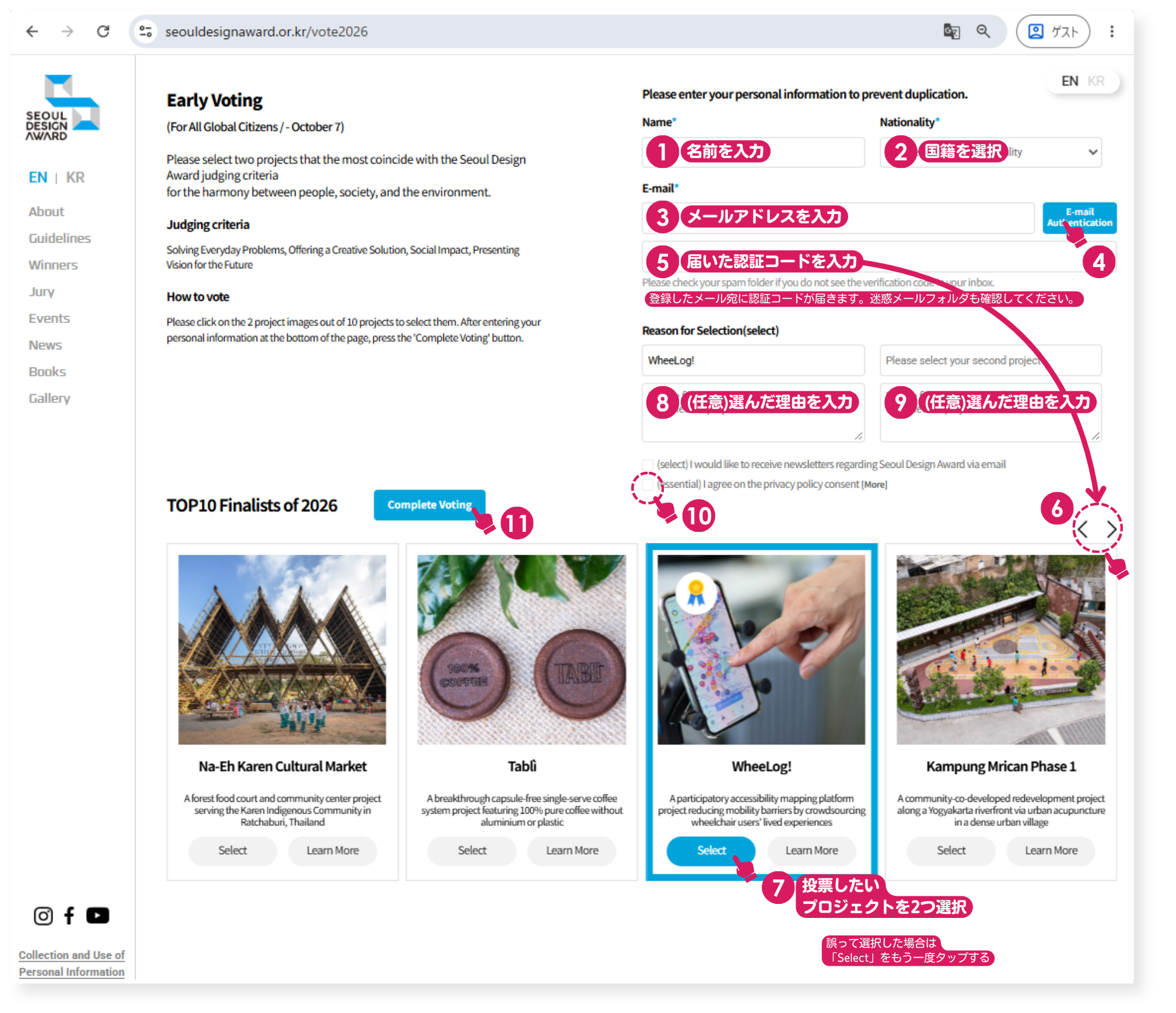Image resolution: width=1176 pixels, height=1013 pixels.
Task: Click the browser reload icon
Action: (103, 31)
